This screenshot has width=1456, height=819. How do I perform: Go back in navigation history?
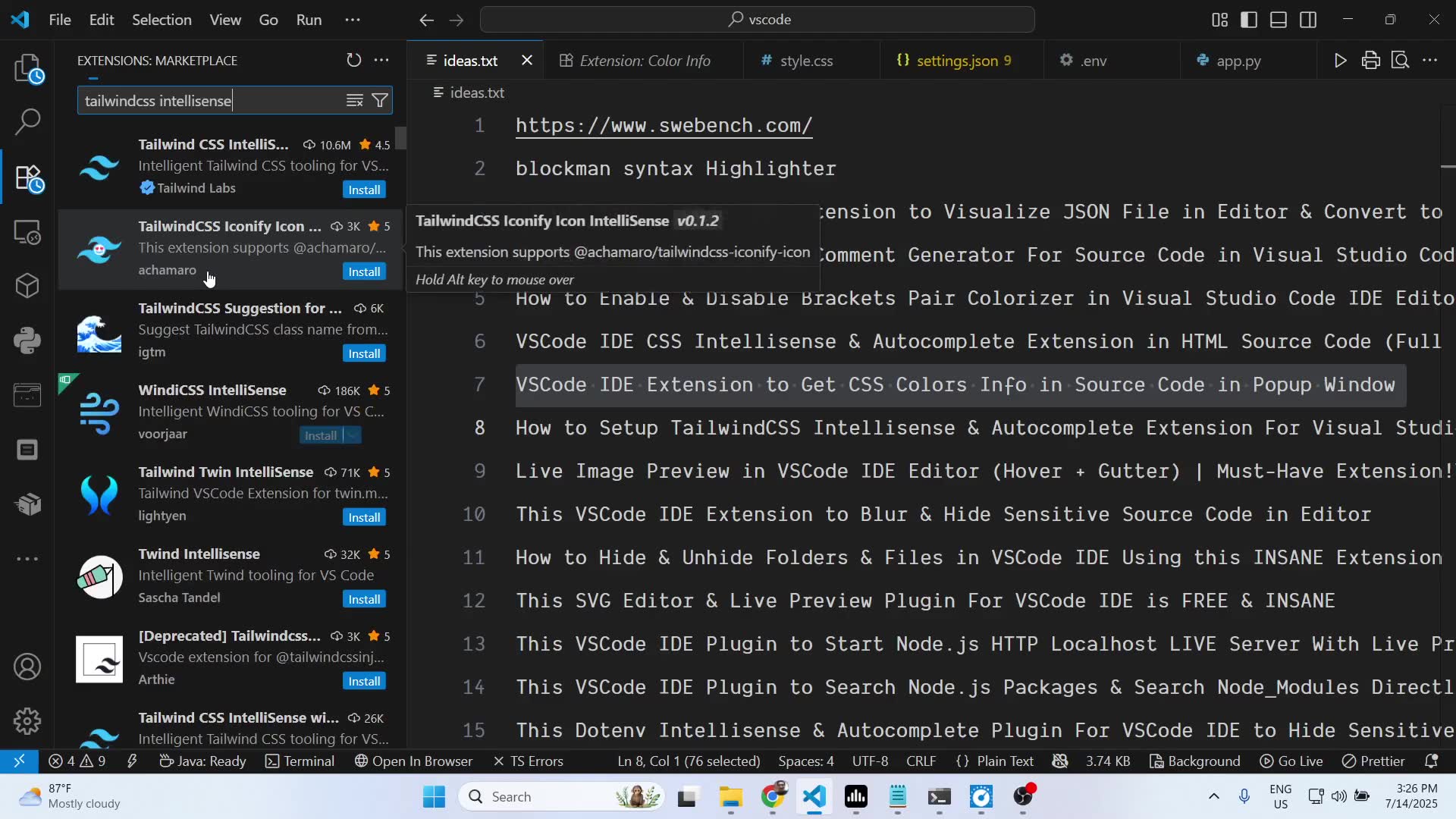click(427, 20)
